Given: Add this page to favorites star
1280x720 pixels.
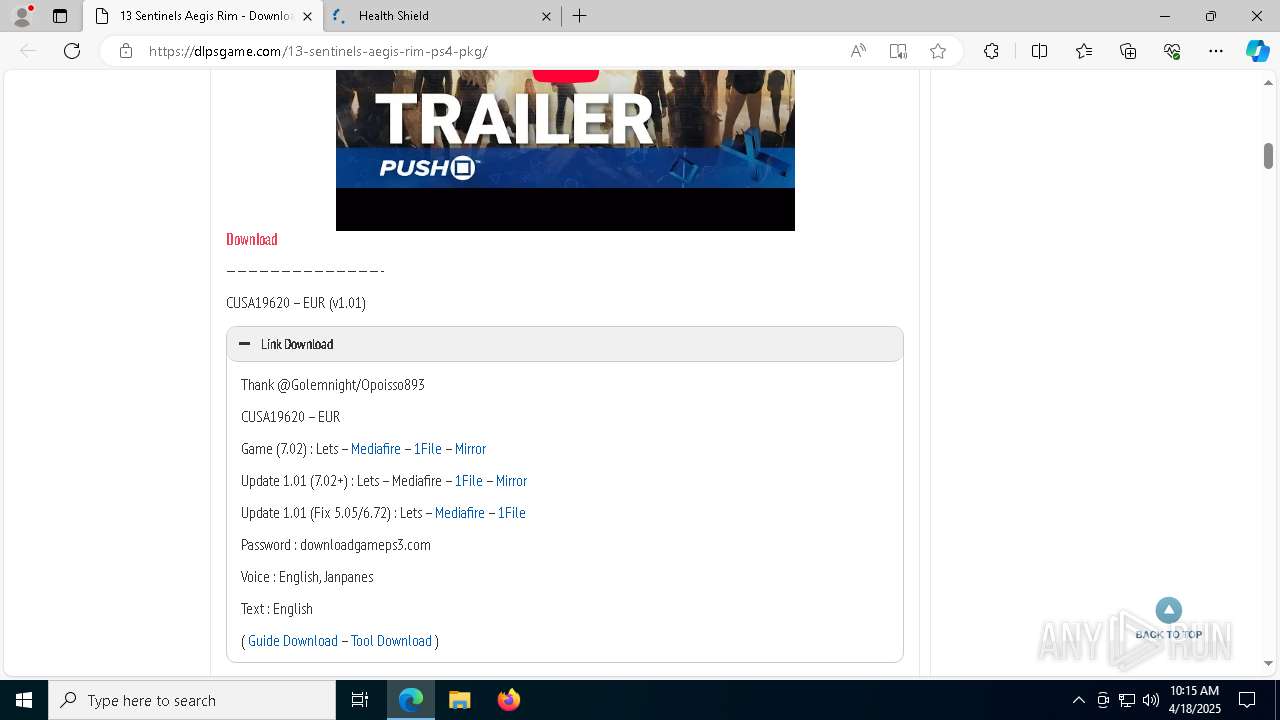Looking at the screenshot, I should (x=938, y=51).
